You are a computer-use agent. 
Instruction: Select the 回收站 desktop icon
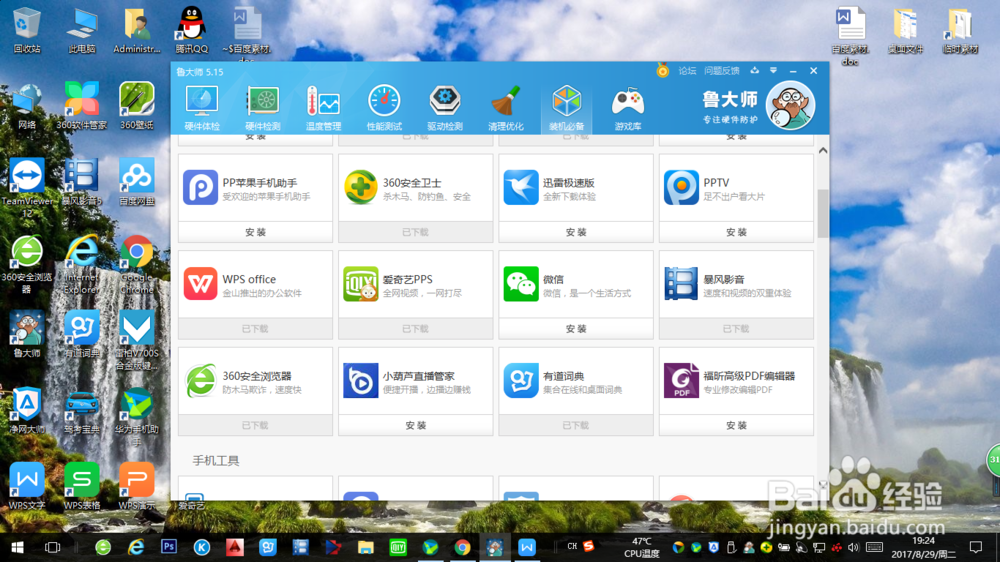pos(27,31)
